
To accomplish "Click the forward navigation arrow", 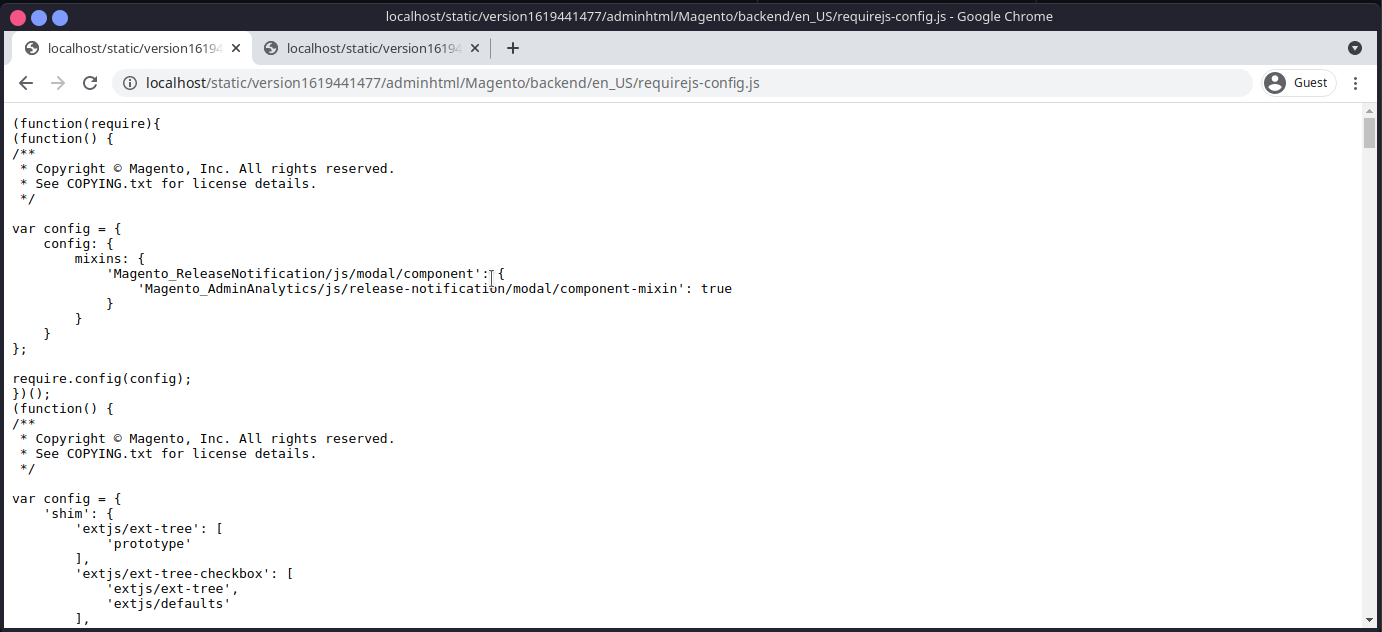I will pyautogui.click(x=58, y=83).
